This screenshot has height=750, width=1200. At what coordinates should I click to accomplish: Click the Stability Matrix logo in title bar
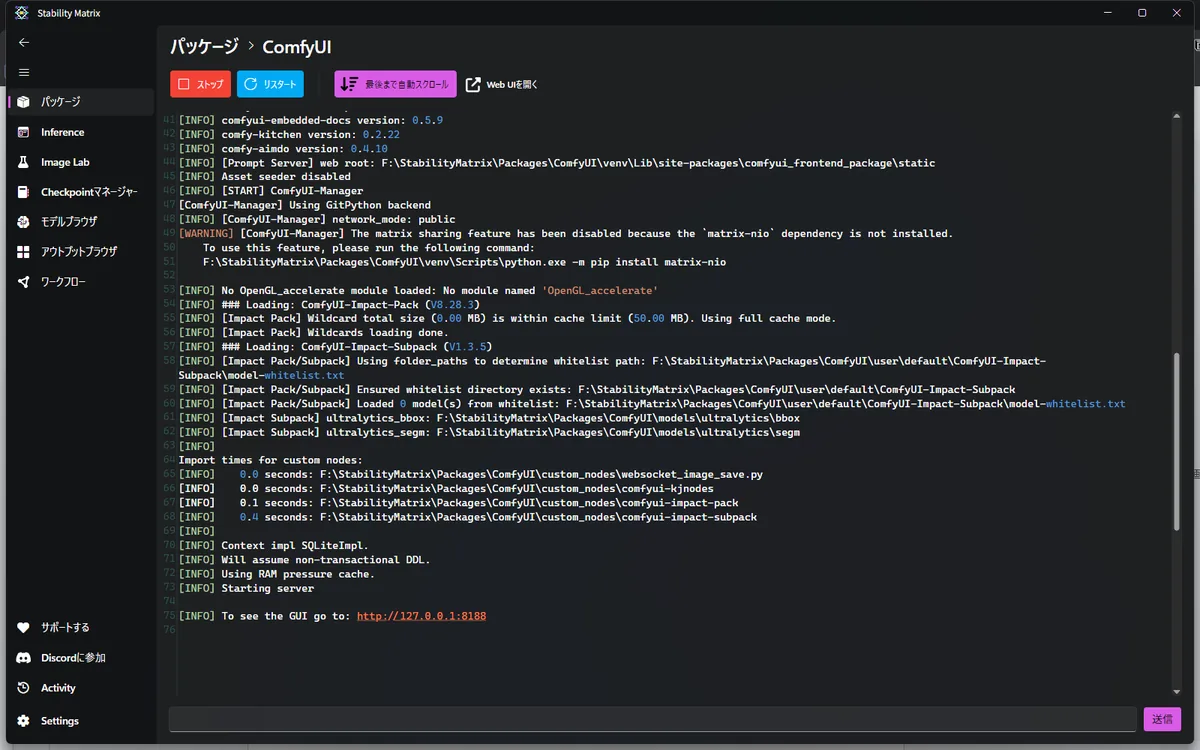click(22, 13)
